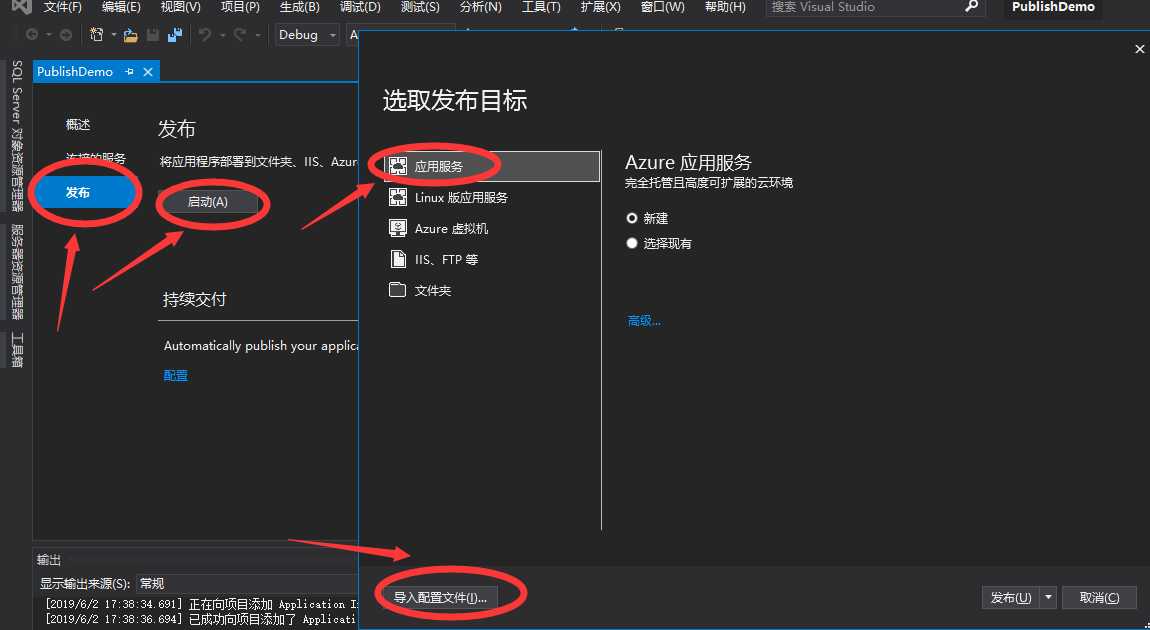1150x630 pixels.
Task: Click the navigate backward toolbar icon
Action: point(32,34)
